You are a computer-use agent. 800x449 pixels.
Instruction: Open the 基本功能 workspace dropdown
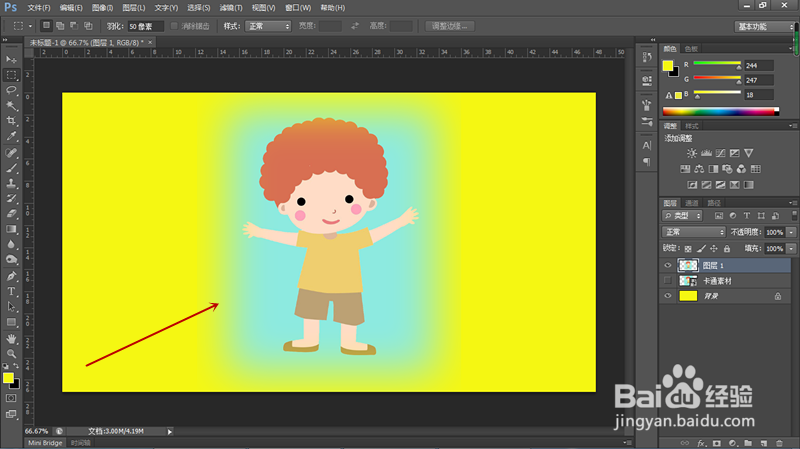[x=764, y=27]
